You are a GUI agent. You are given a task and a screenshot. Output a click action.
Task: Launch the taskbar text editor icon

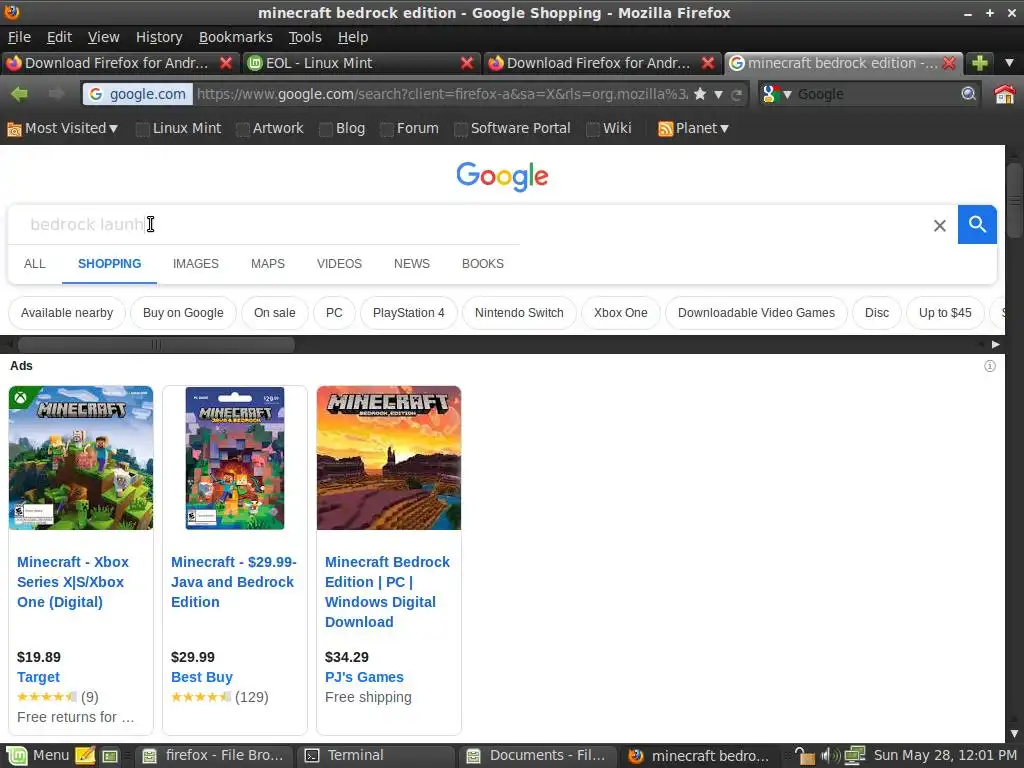point(85,756)
